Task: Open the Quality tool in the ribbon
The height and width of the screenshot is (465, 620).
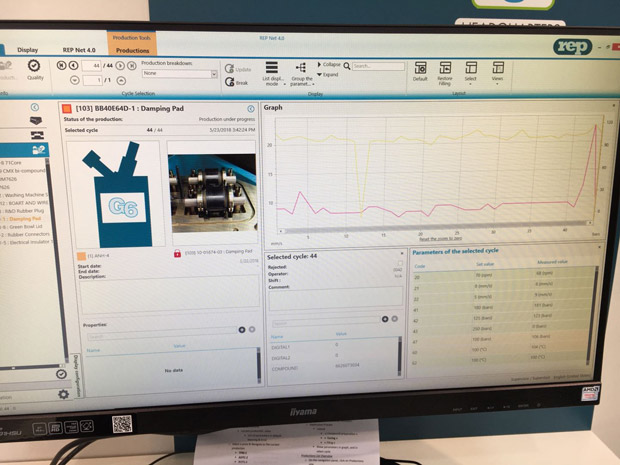Action: click(x=34, y=70)
